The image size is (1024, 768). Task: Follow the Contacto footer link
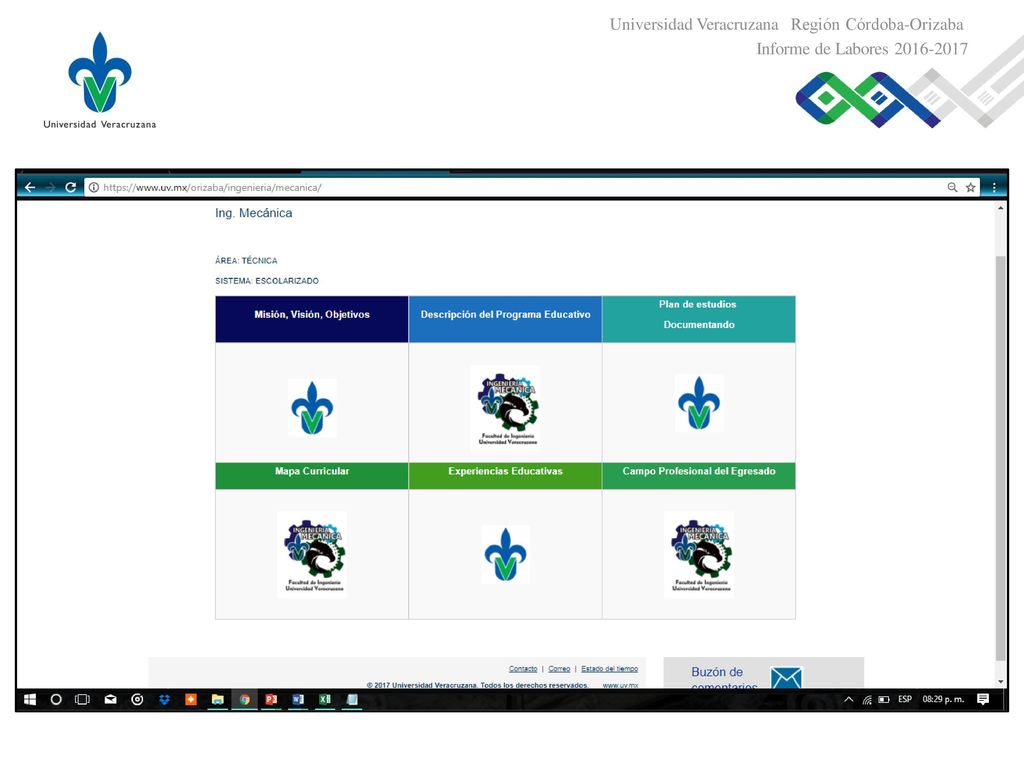click(522, 669)
